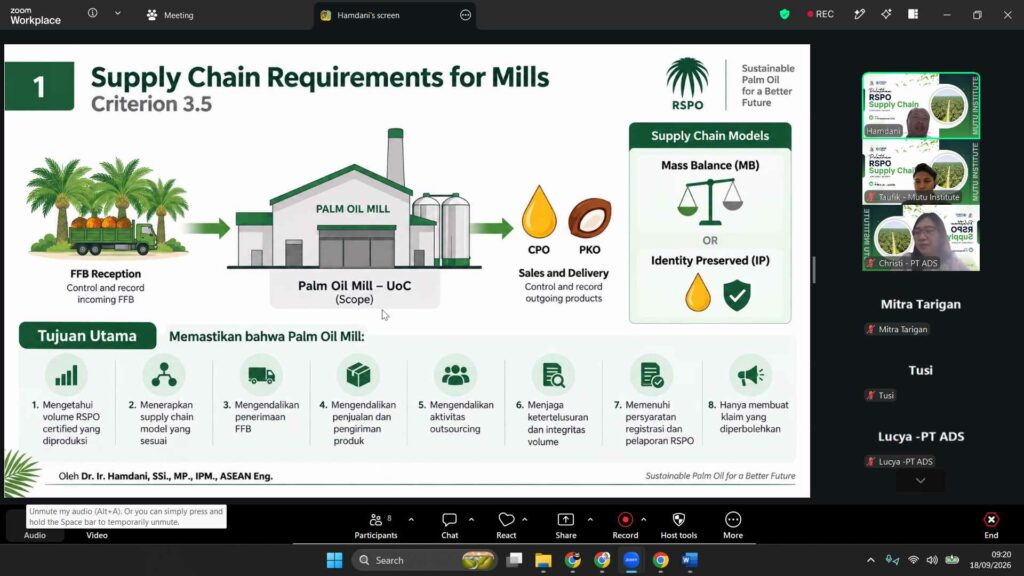
Task: Open the Participants panel
Action: pos(376,525)
